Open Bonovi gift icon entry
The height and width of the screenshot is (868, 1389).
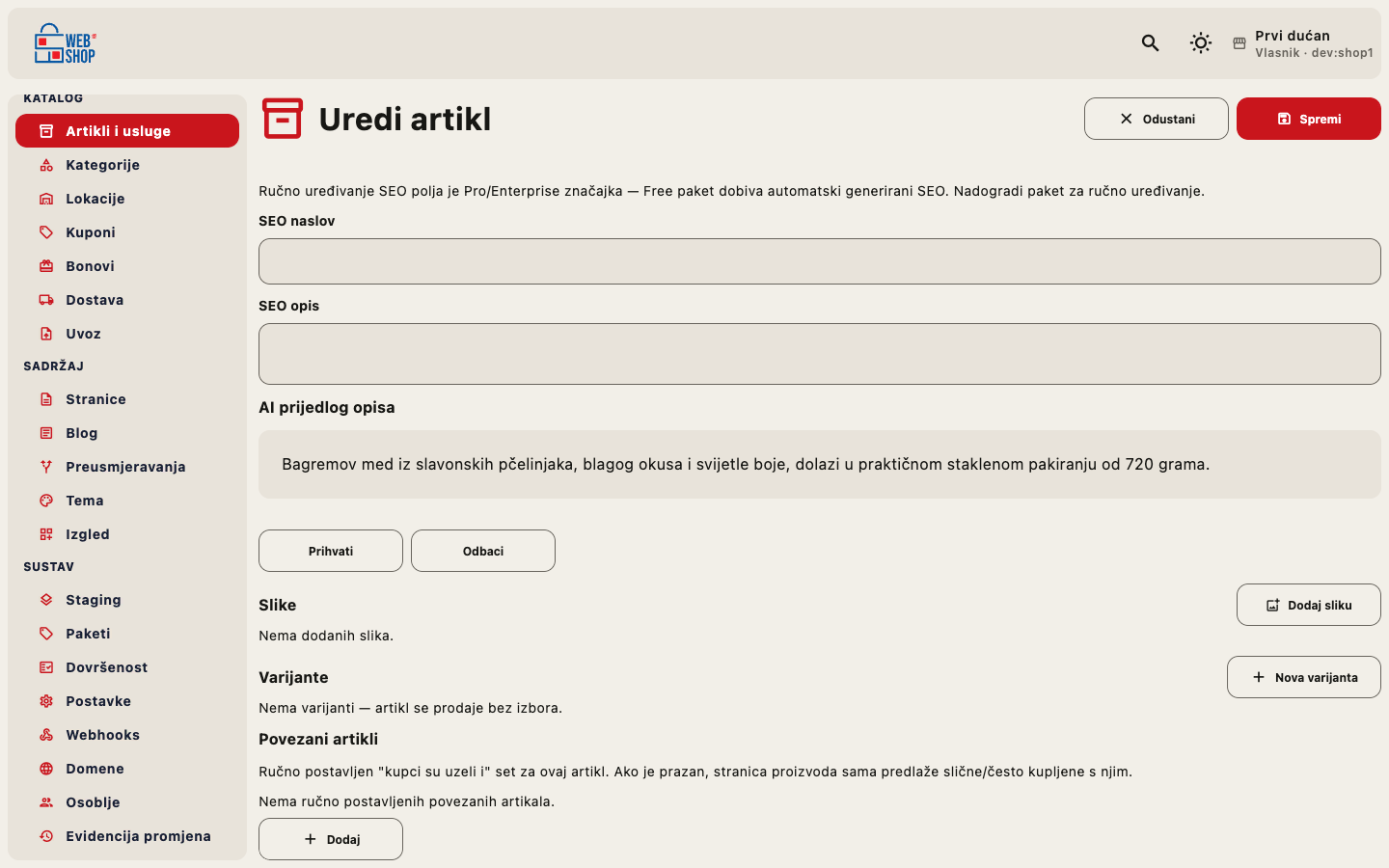click(46, 266)
